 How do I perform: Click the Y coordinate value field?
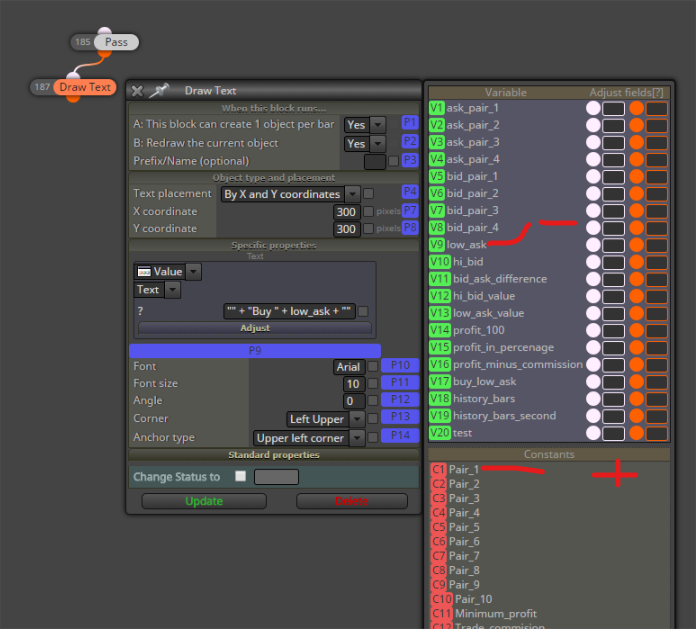346,229
